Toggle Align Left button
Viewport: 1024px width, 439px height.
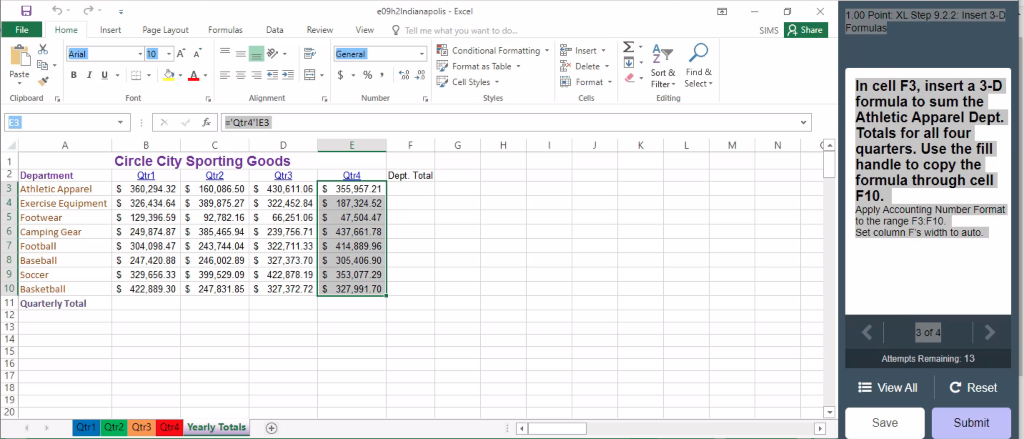coord(225,75)
